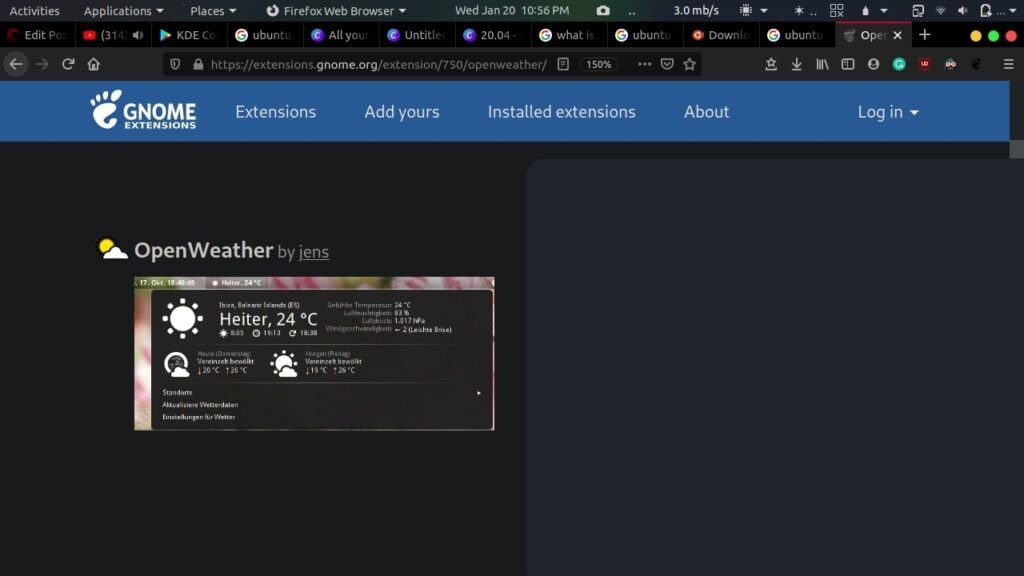Open the Firefox Library
Viewport: 1024px width, 576px height.
coord(822,64)
